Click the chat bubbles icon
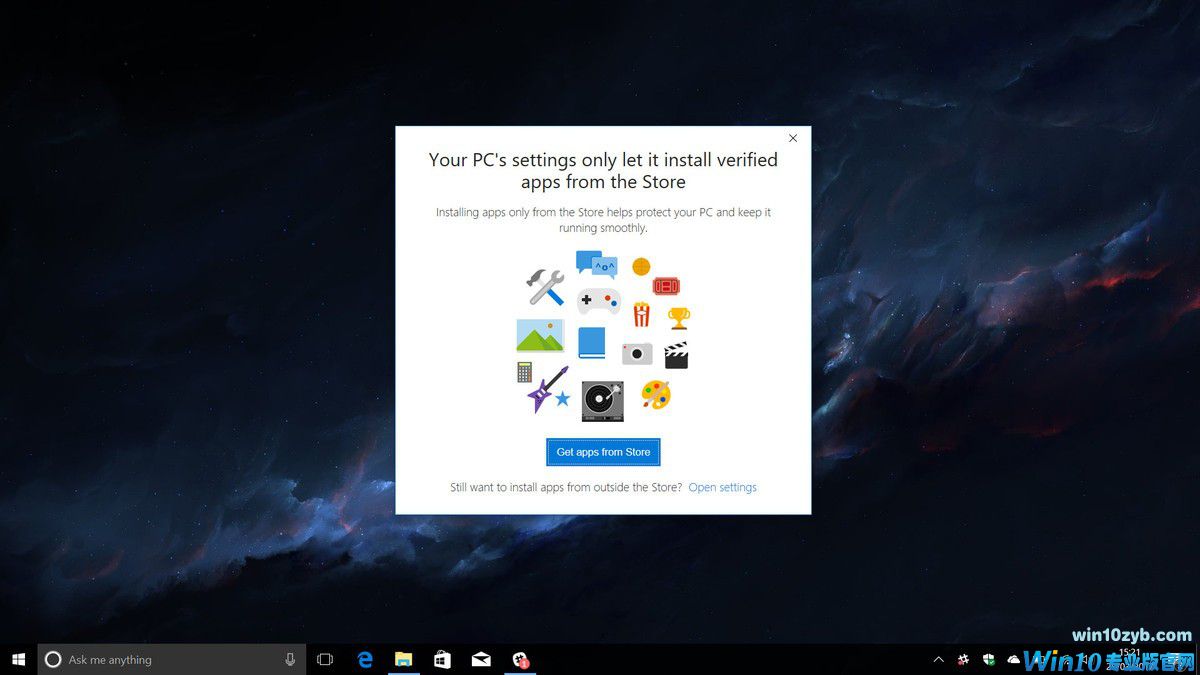1200x675 pixels. 596,262
